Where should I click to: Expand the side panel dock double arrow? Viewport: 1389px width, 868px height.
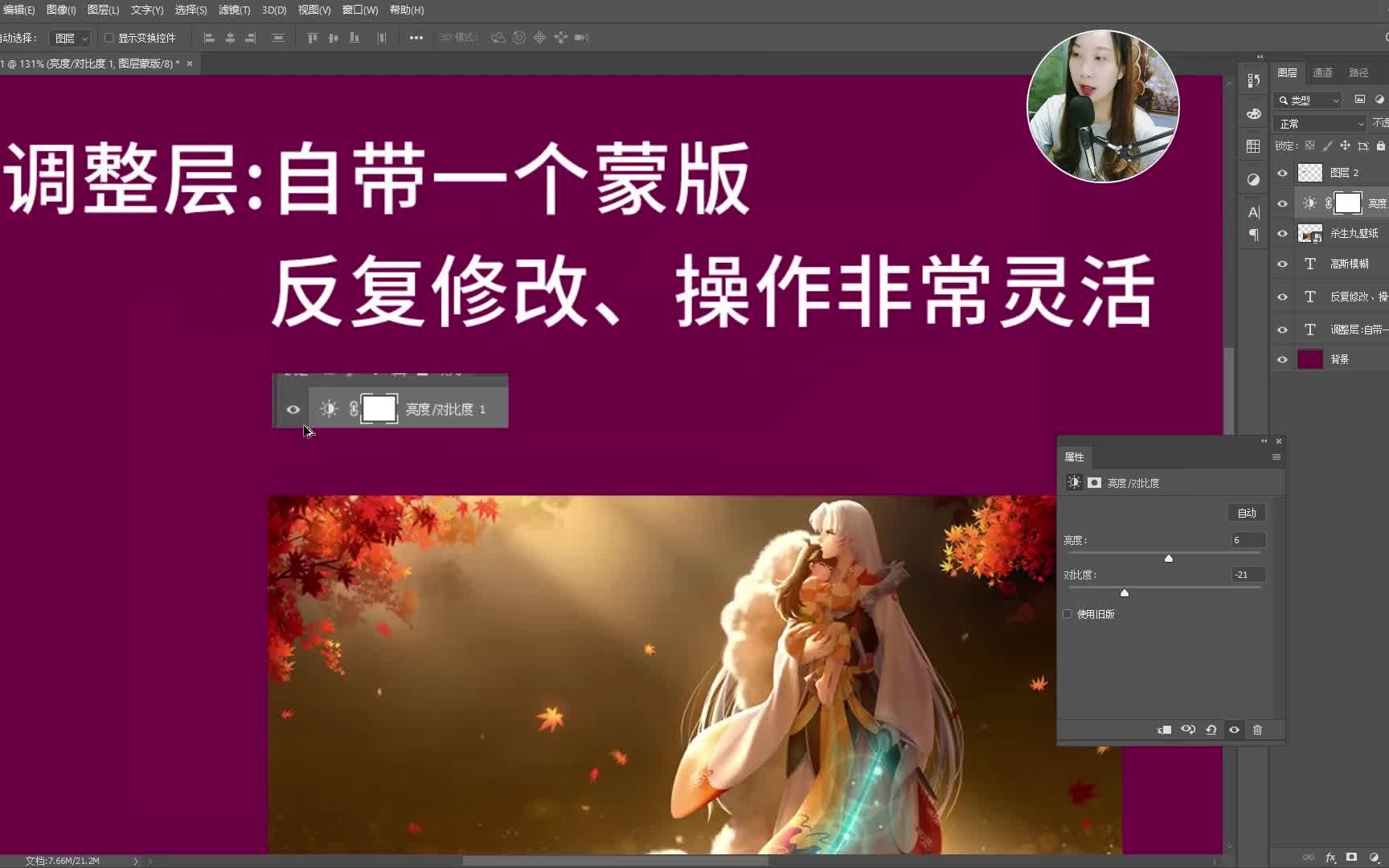click(x=1260, y=56)
